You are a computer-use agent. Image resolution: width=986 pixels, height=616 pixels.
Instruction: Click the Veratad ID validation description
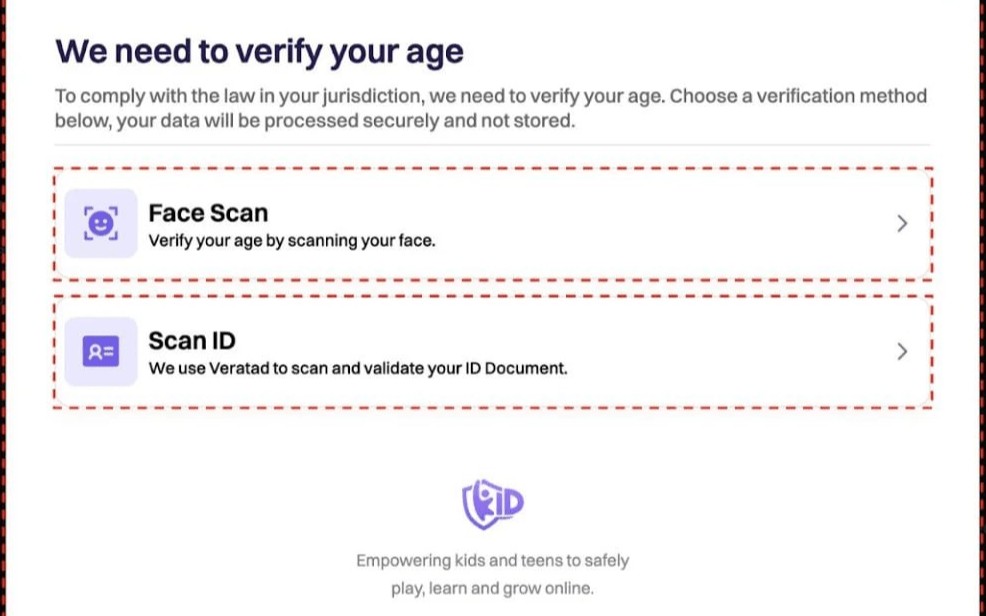358,368
